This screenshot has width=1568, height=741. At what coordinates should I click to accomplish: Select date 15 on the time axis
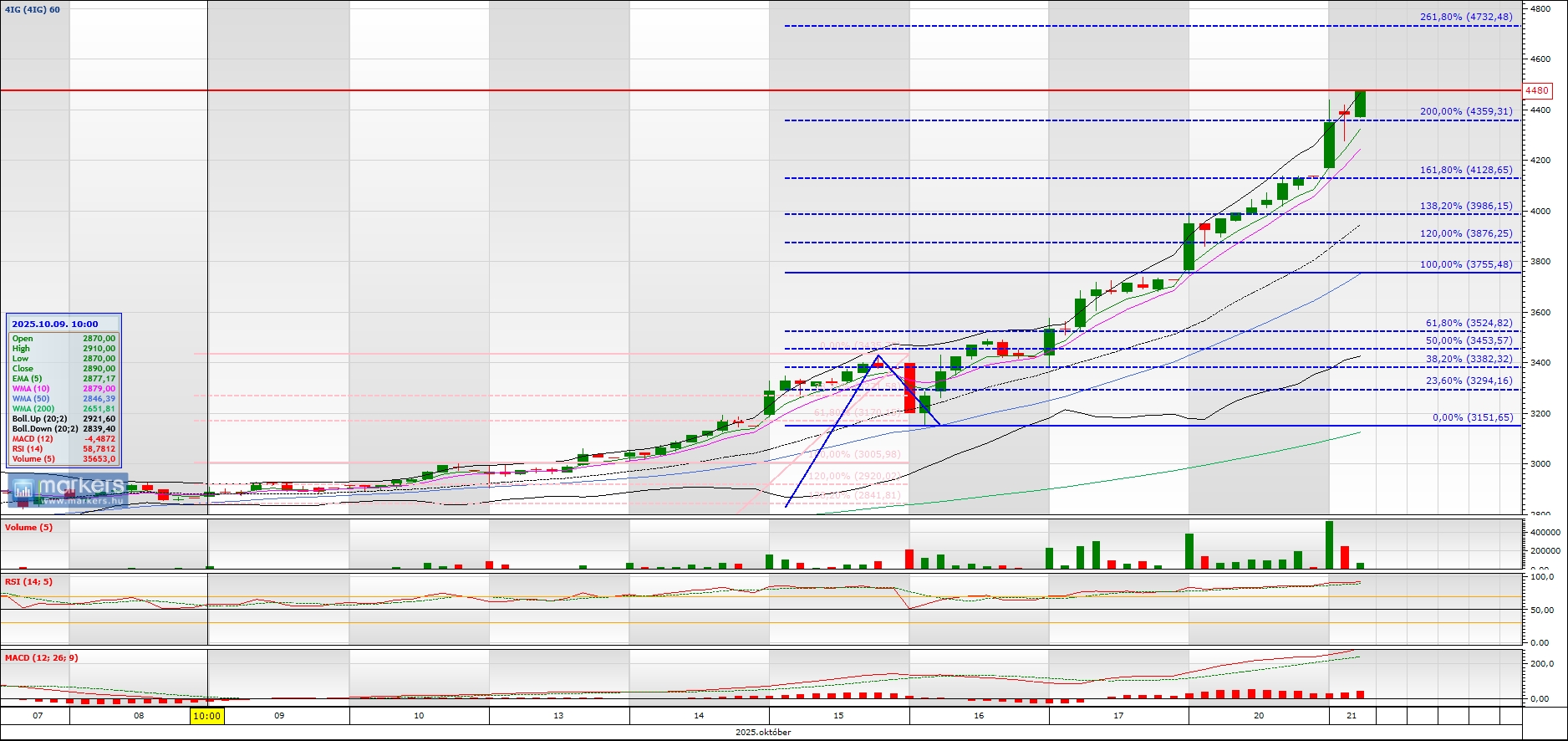point(838,716)
